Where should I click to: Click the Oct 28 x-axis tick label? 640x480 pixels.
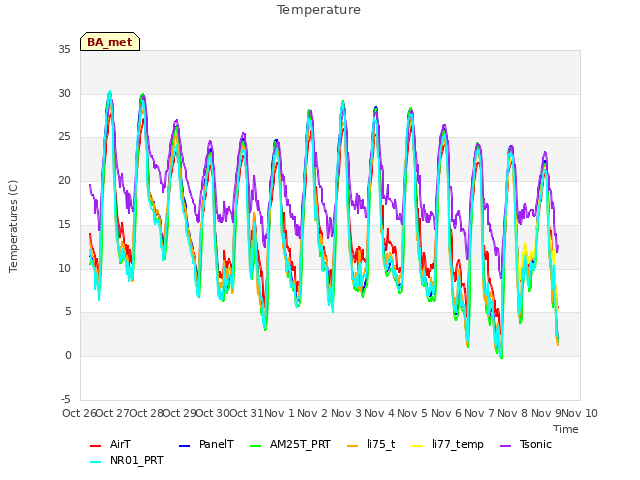point(146,413)
